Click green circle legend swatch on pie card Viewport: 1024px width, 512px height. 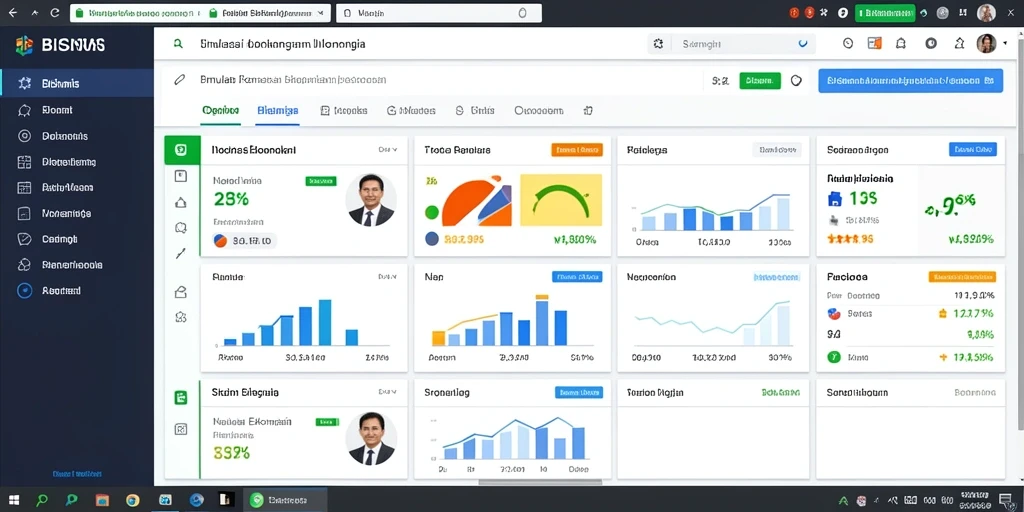pos(432,212)
